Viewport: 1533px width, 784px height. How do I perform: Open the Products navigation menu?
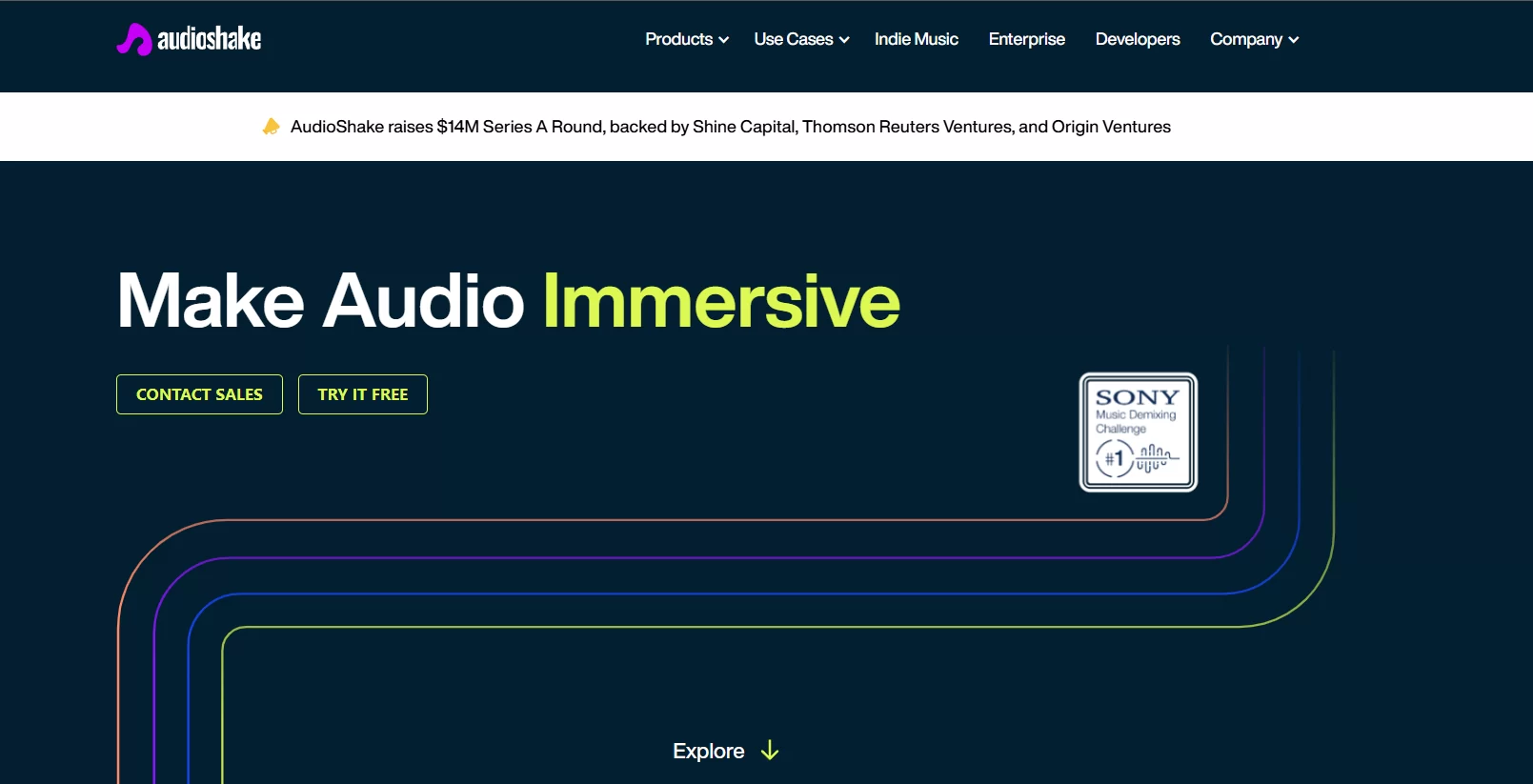[x=678, y=39]
